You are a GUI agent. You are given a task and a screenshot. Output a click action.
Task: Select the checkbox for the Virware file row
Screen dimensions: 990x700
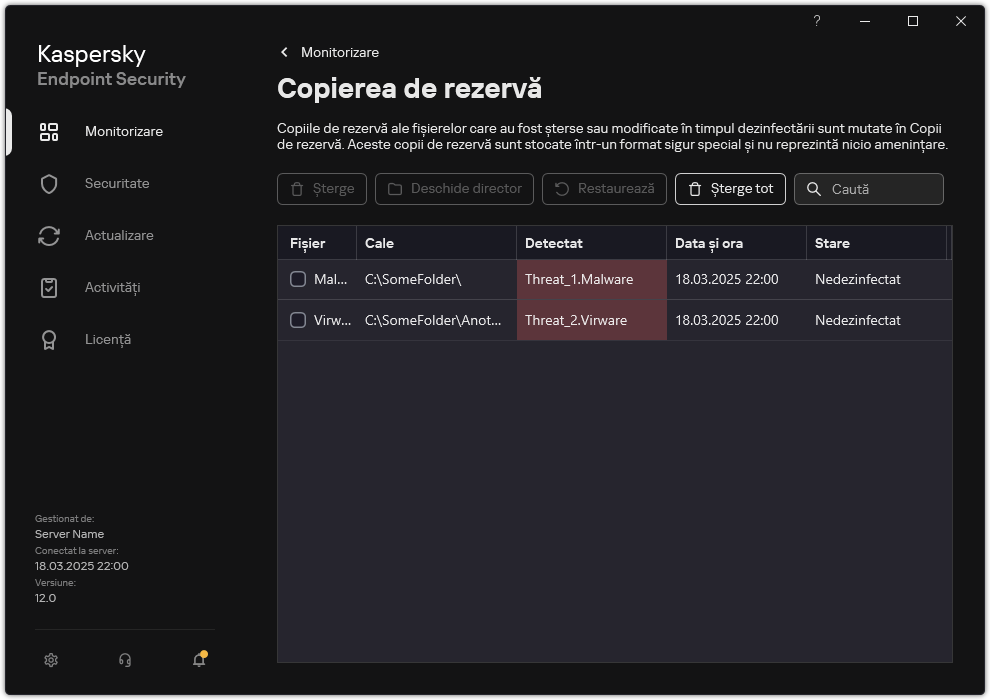click(298, 321)
